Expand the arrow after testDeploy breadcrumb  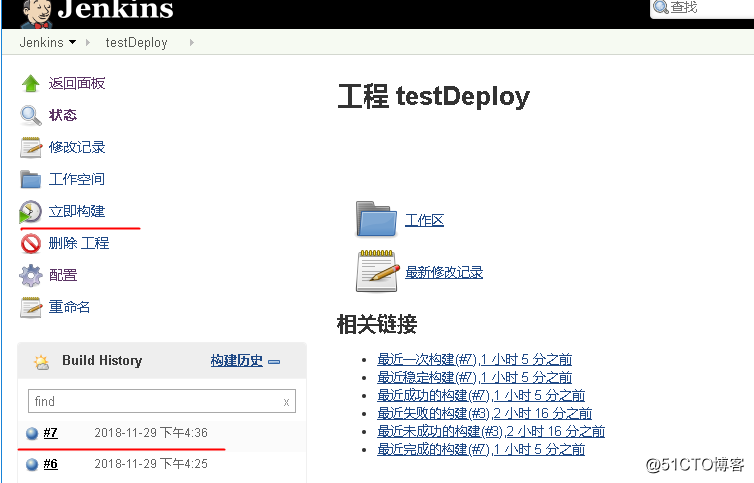tap(192, 42)
